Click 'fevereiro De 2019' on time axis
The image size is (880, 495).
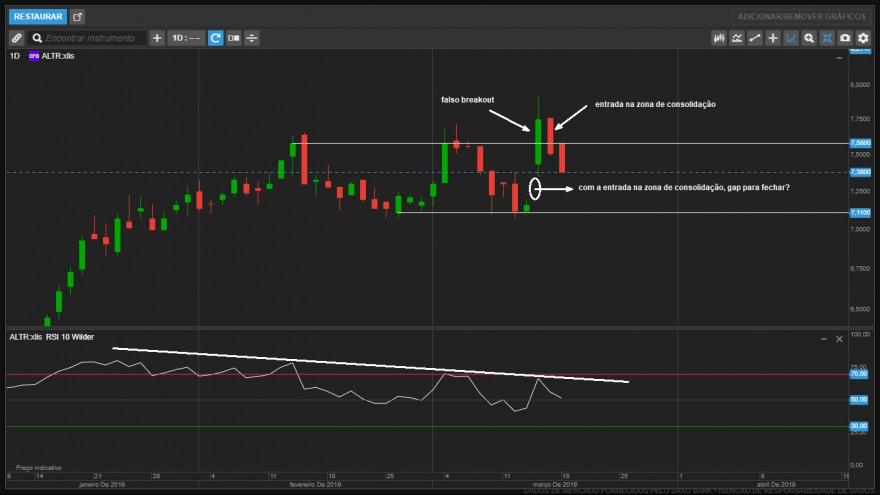[x=315, y=484]
